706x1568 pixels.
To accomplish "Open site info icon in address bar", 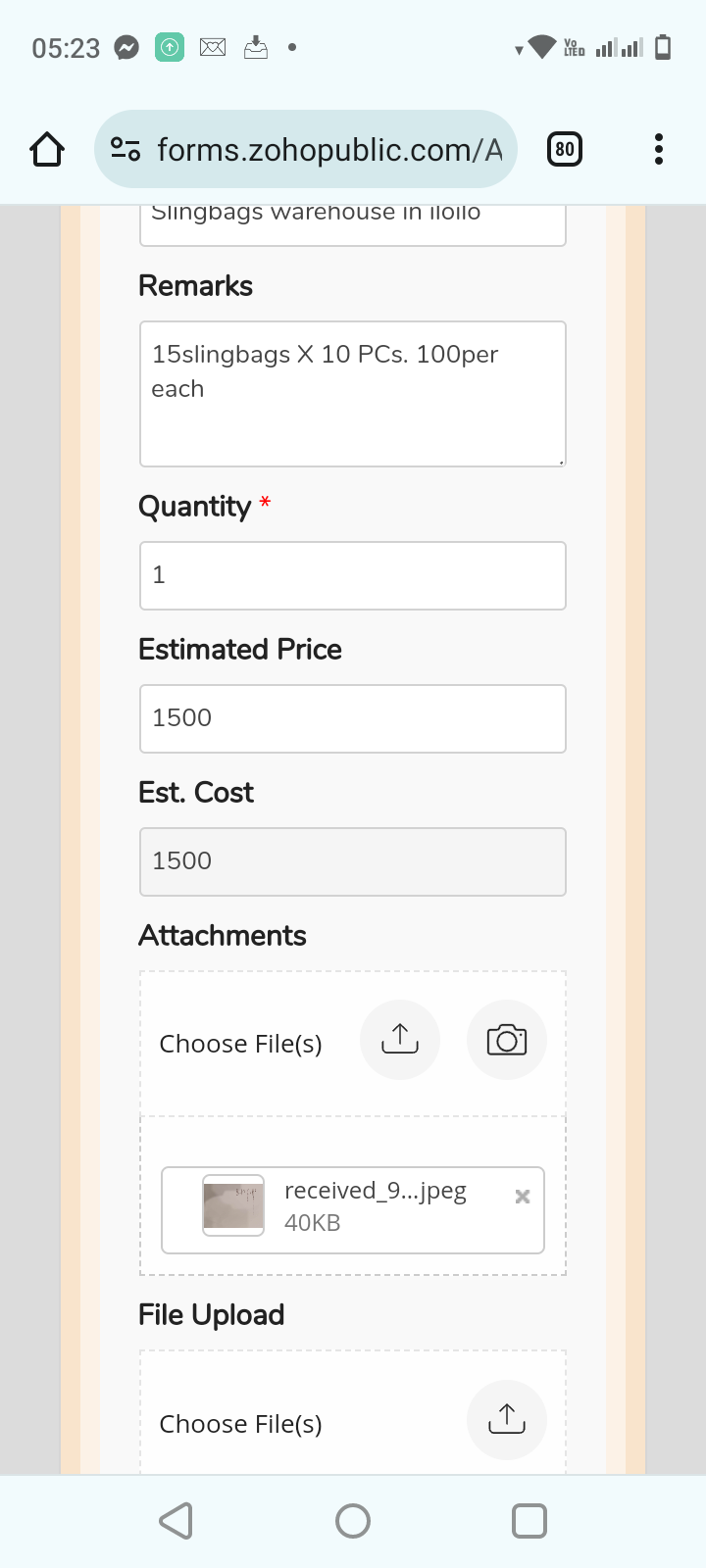I will (126, 150).
